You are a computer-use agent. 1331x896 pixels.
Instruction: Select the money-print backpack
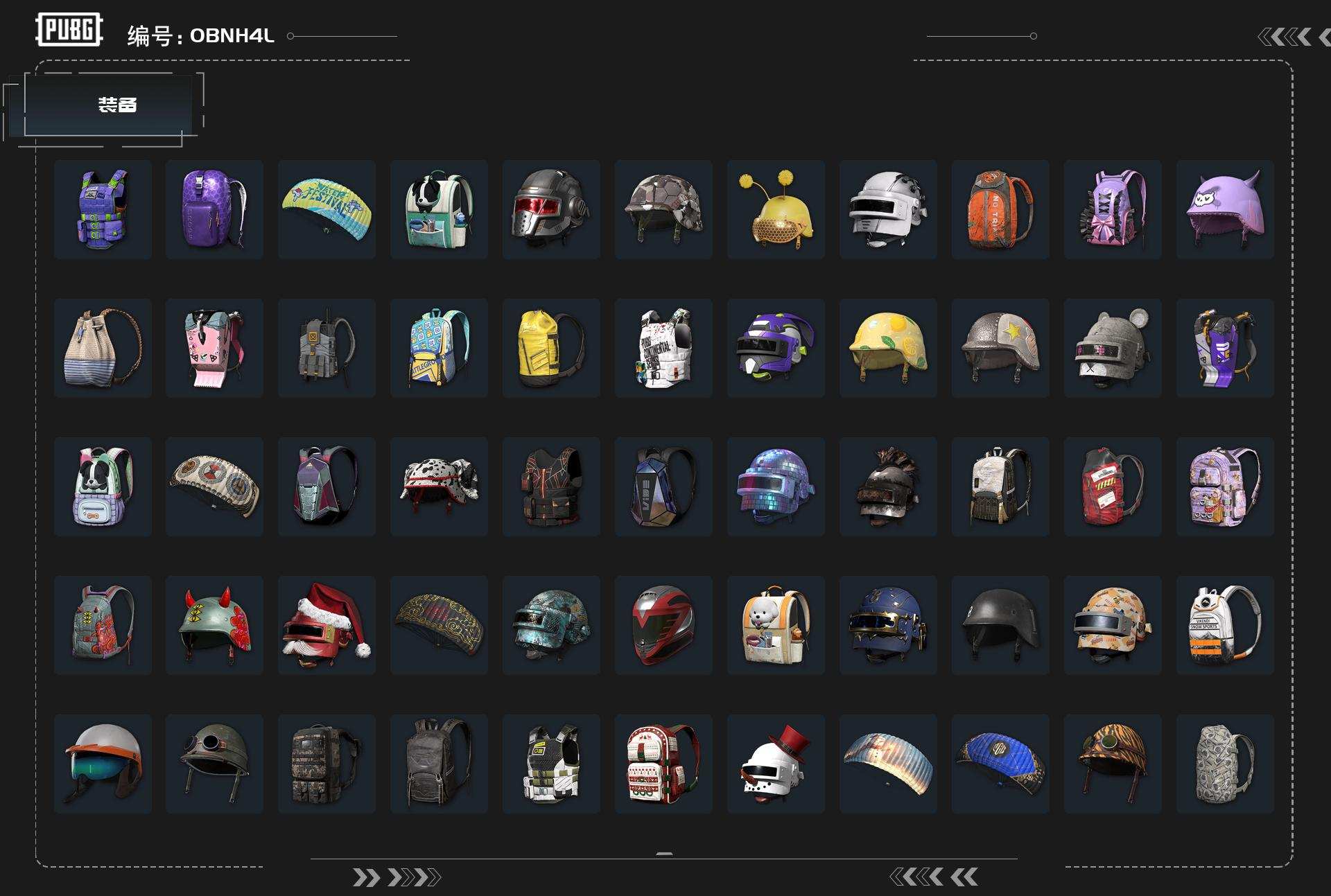click(x=1225, y=764)
